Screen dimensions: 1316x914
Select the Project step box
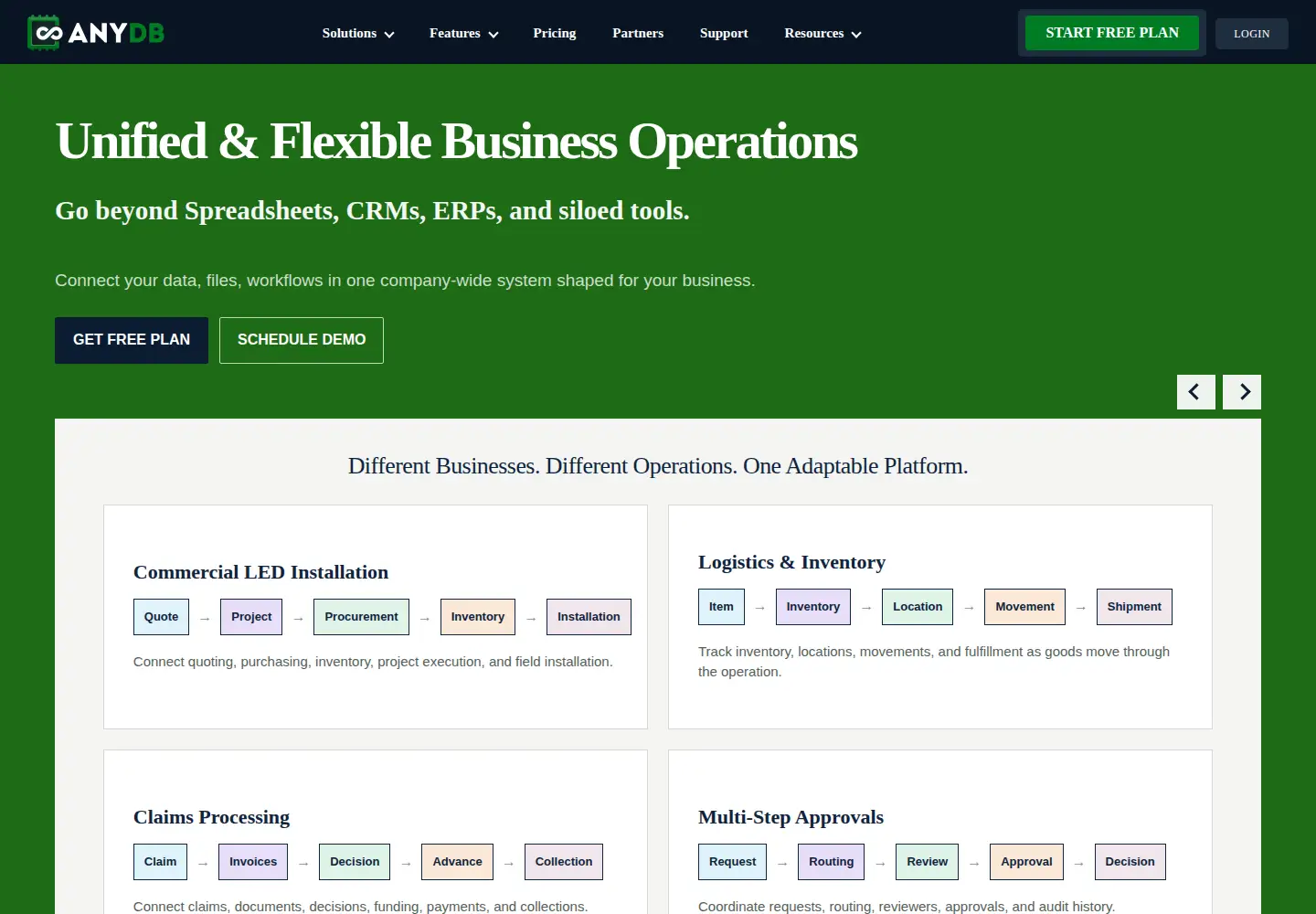click(x=251, y=617)
